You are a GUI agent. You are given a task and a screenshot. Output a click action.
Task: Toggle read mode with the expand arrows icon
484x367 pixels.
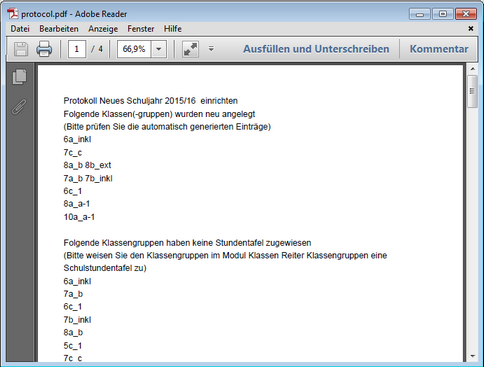190,49
